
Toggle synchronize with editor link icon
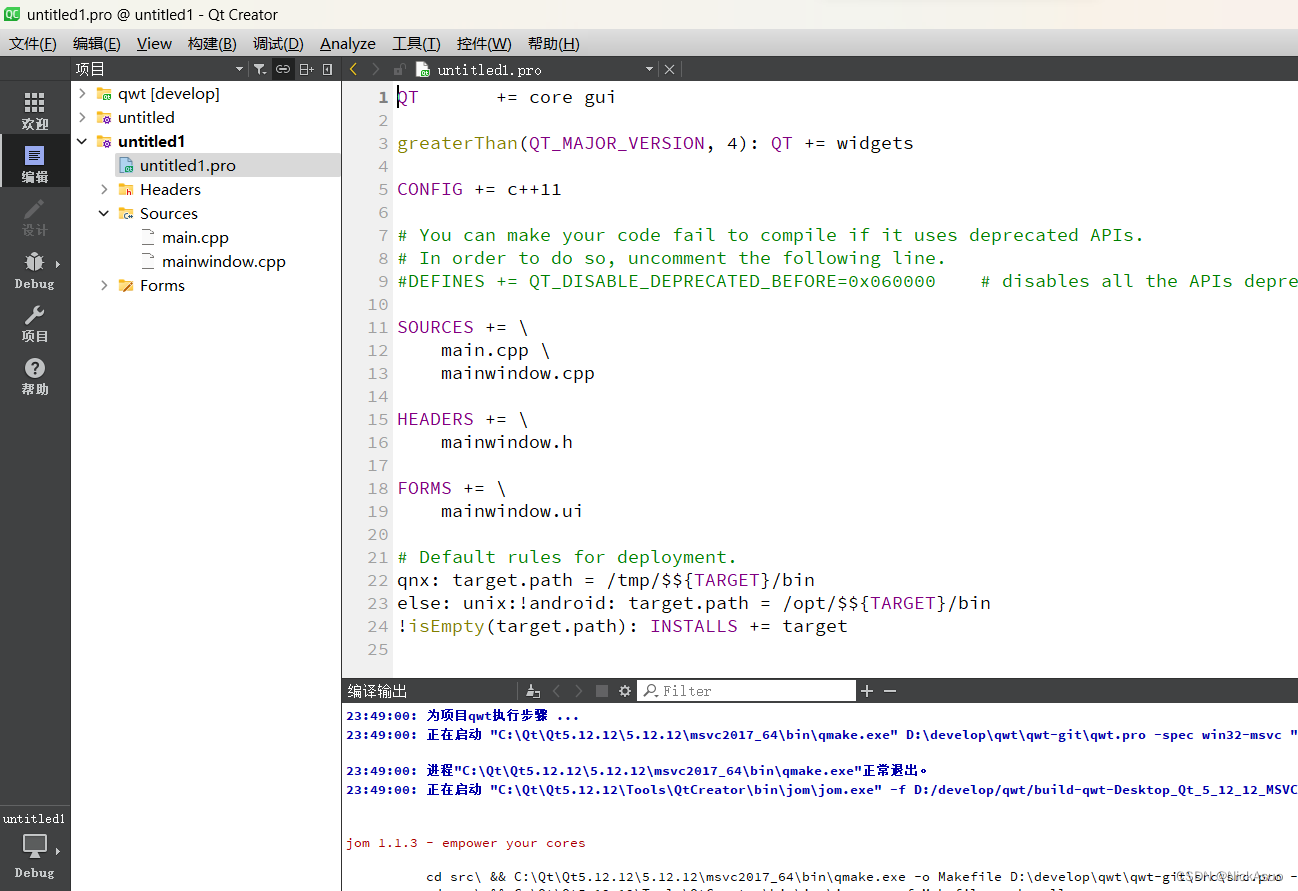pyautogui.click(x=283, y=69)
